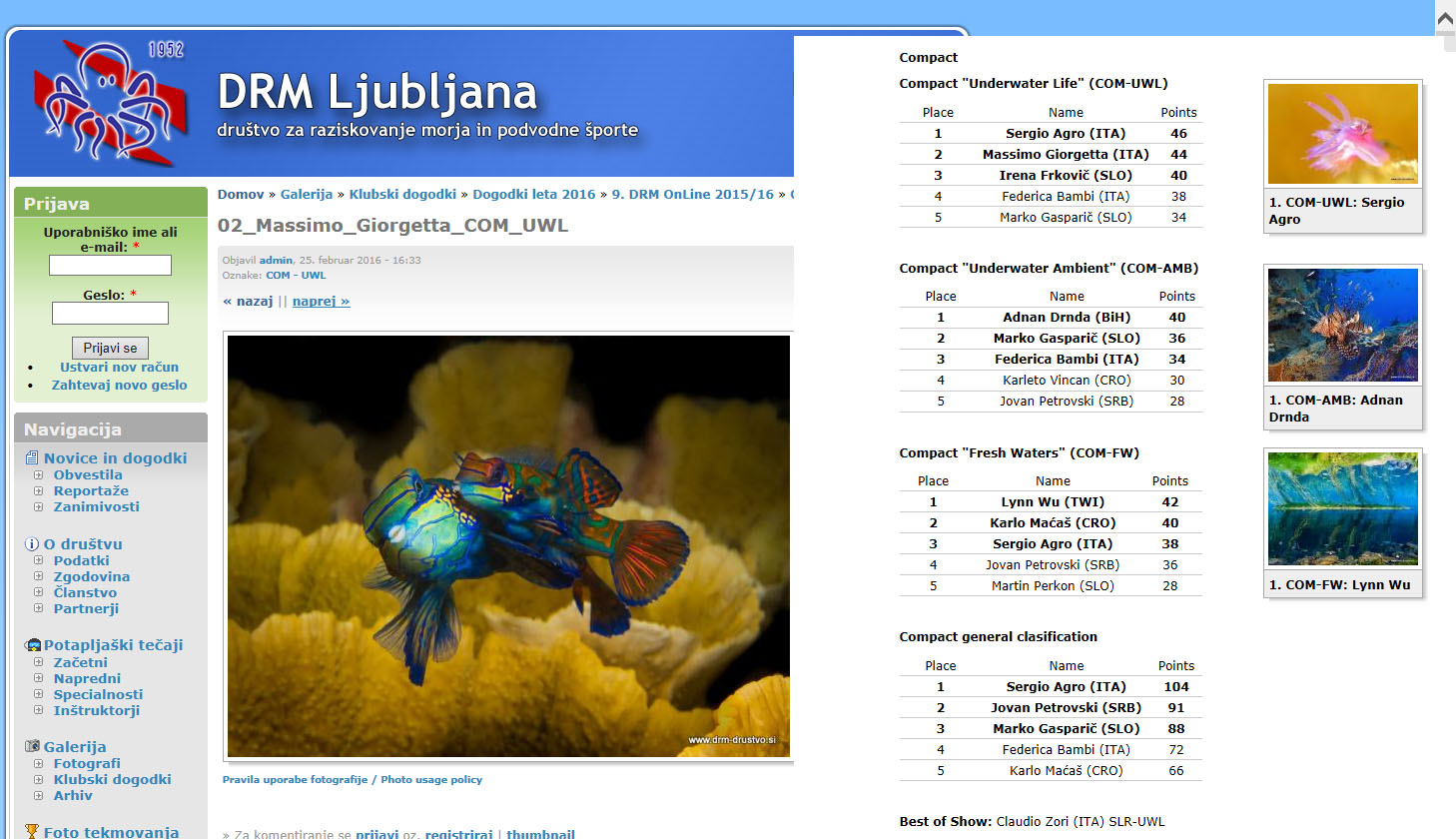Screen dimensions: 1456x839
Task: Click the trophy icon beside Foto tekmovanja
Action: pos(32,831)
